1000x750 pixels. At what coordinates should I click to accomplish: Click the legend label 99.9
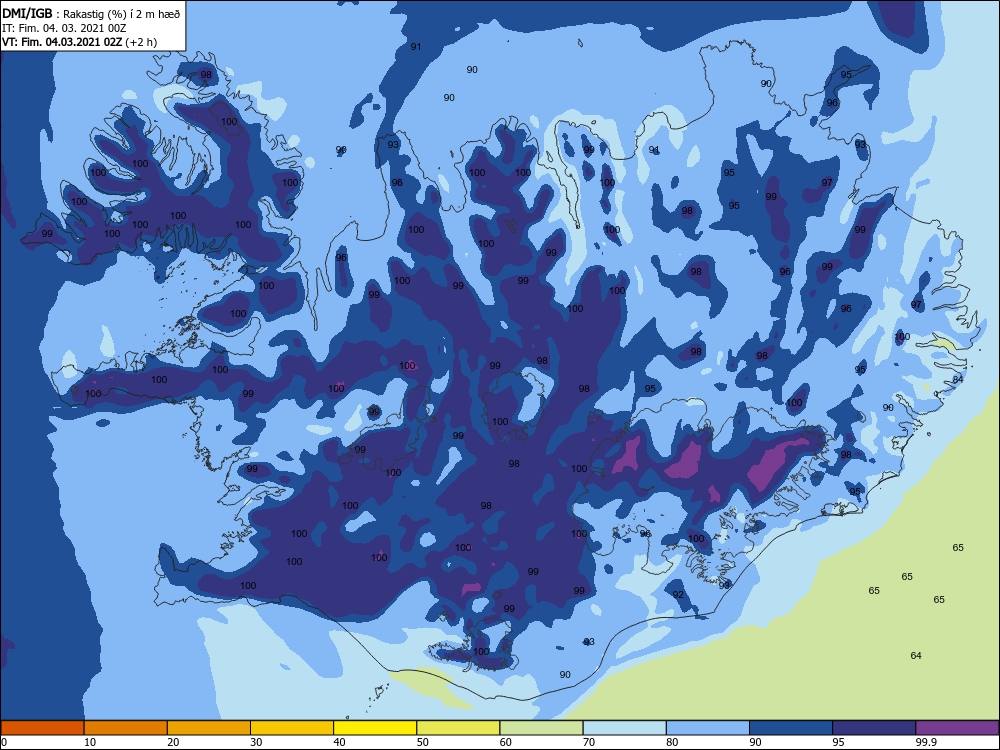tap(926, 742)
